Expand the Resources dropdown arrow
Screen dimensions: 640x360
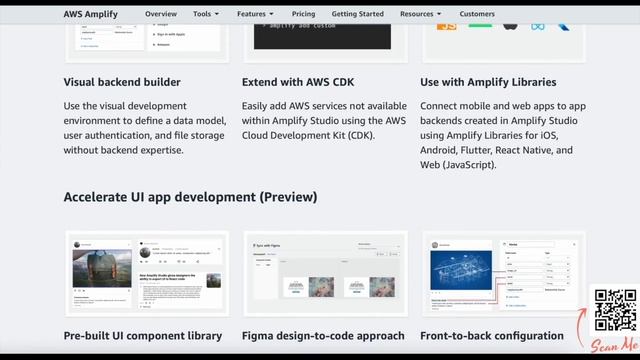coord(439,14)
